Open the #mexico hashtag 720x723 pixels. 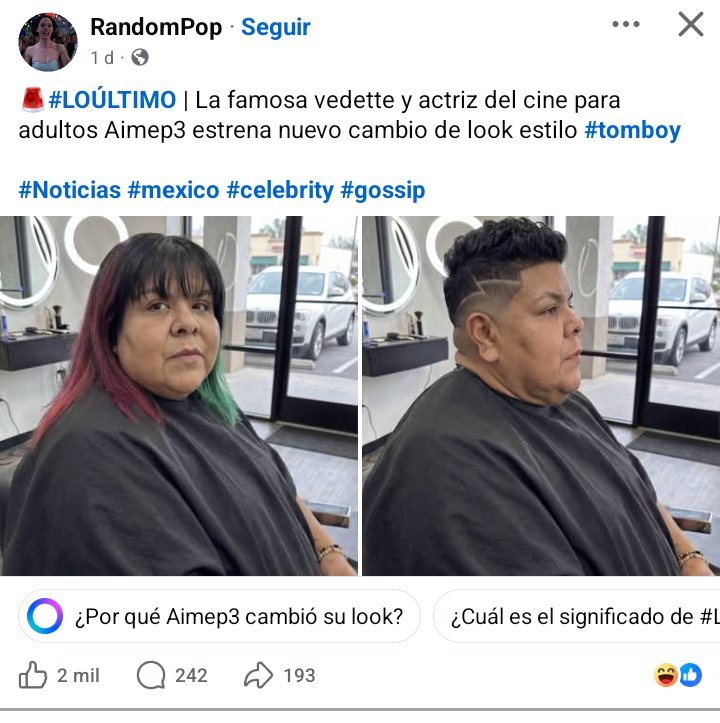click(x=173, y=190)
